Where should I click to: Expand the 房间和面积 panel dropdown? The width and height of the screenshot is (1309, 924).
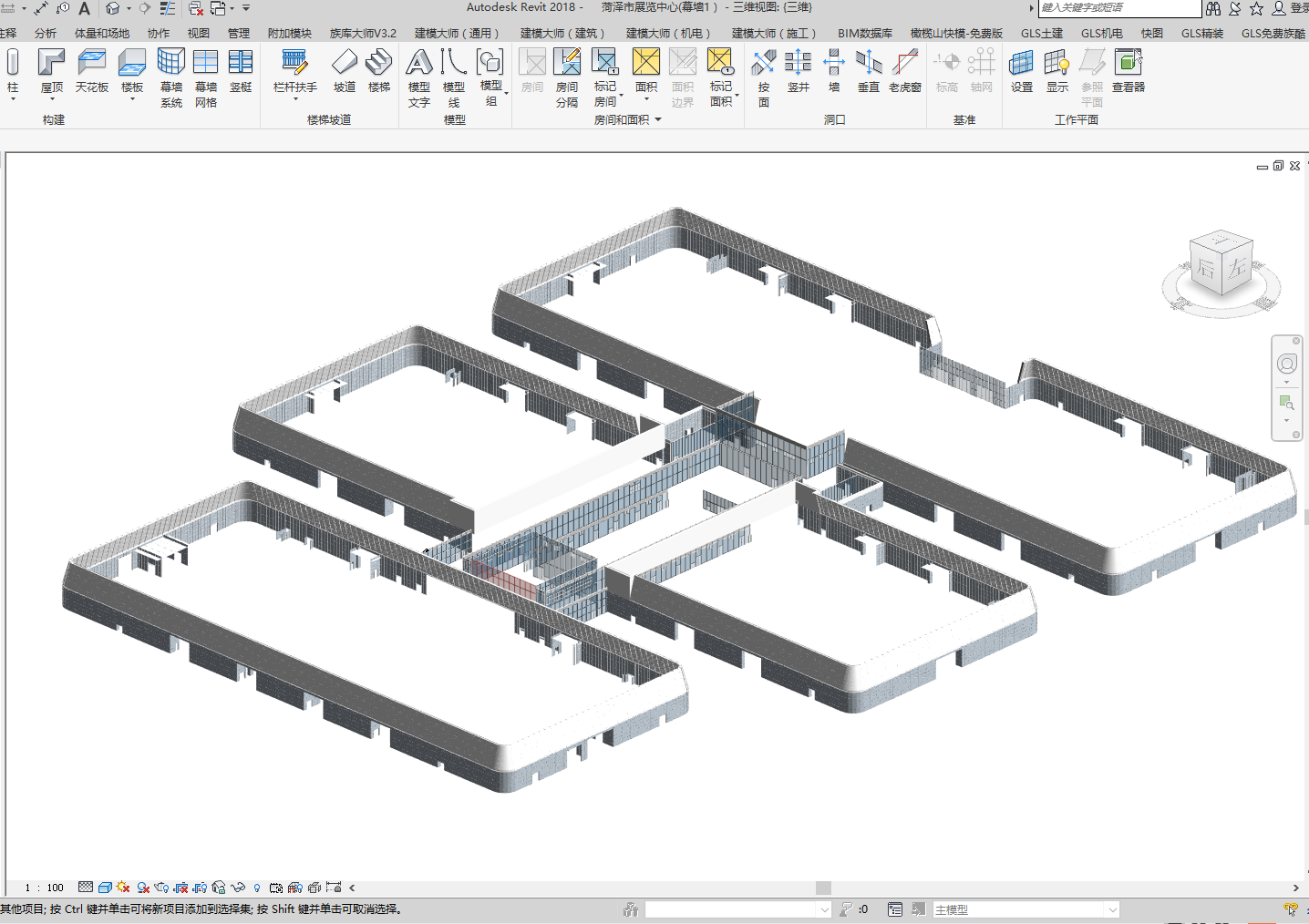pyautogui.click(x=657, y=119)
